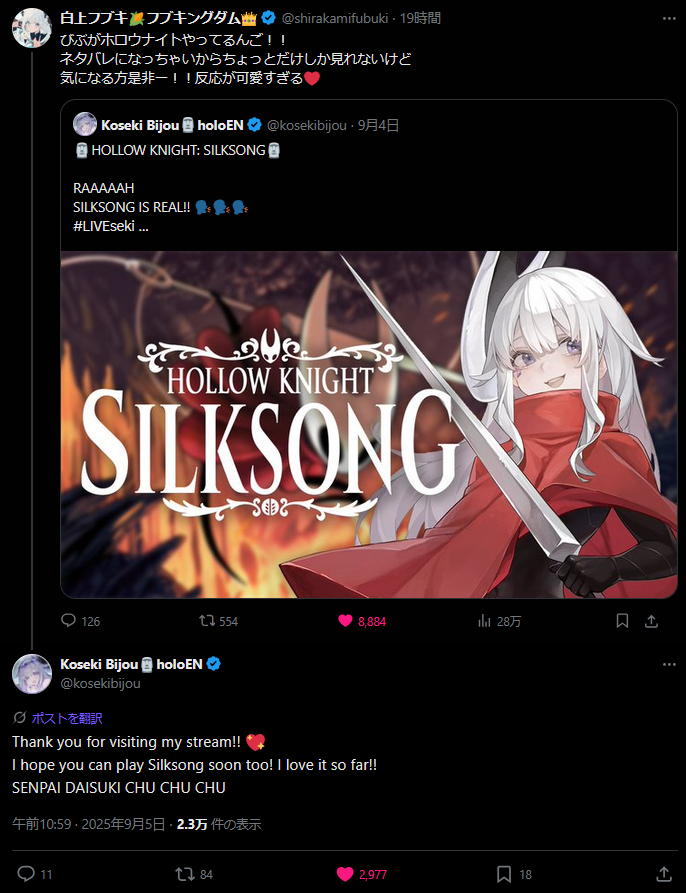Screen dimensions: 686x893
Task: View Fubuki's profile avatar picture
Action: click(32, 27)
